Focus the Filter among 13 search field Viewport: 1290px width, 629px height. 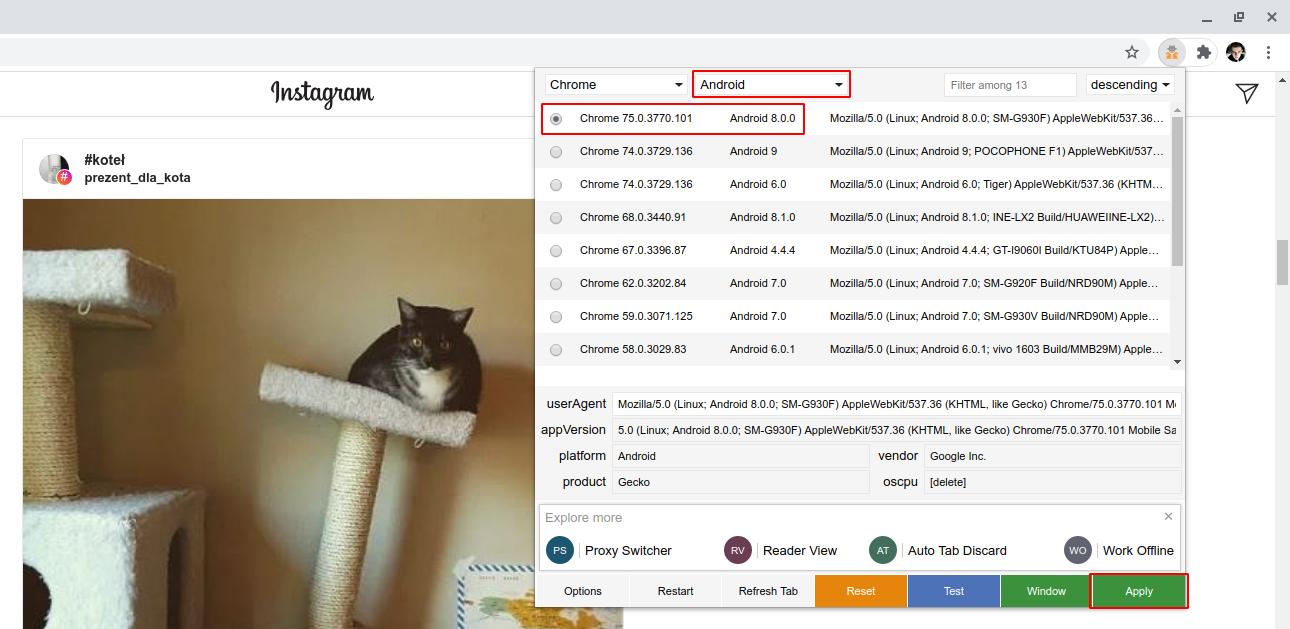[x=1010, y=85]
